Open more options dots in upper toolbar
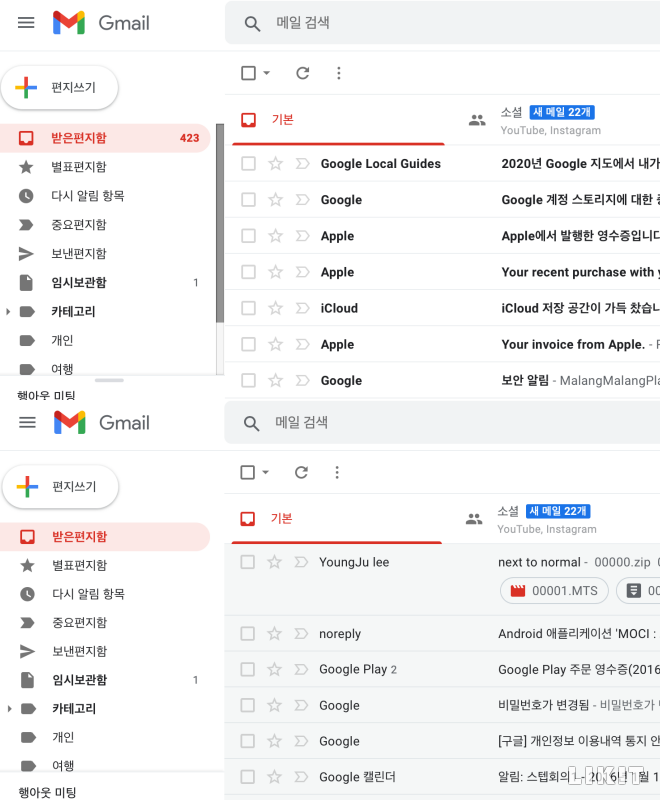Viewport: 660px width, 800px height. pyautogui.click(x=339, y=73)
